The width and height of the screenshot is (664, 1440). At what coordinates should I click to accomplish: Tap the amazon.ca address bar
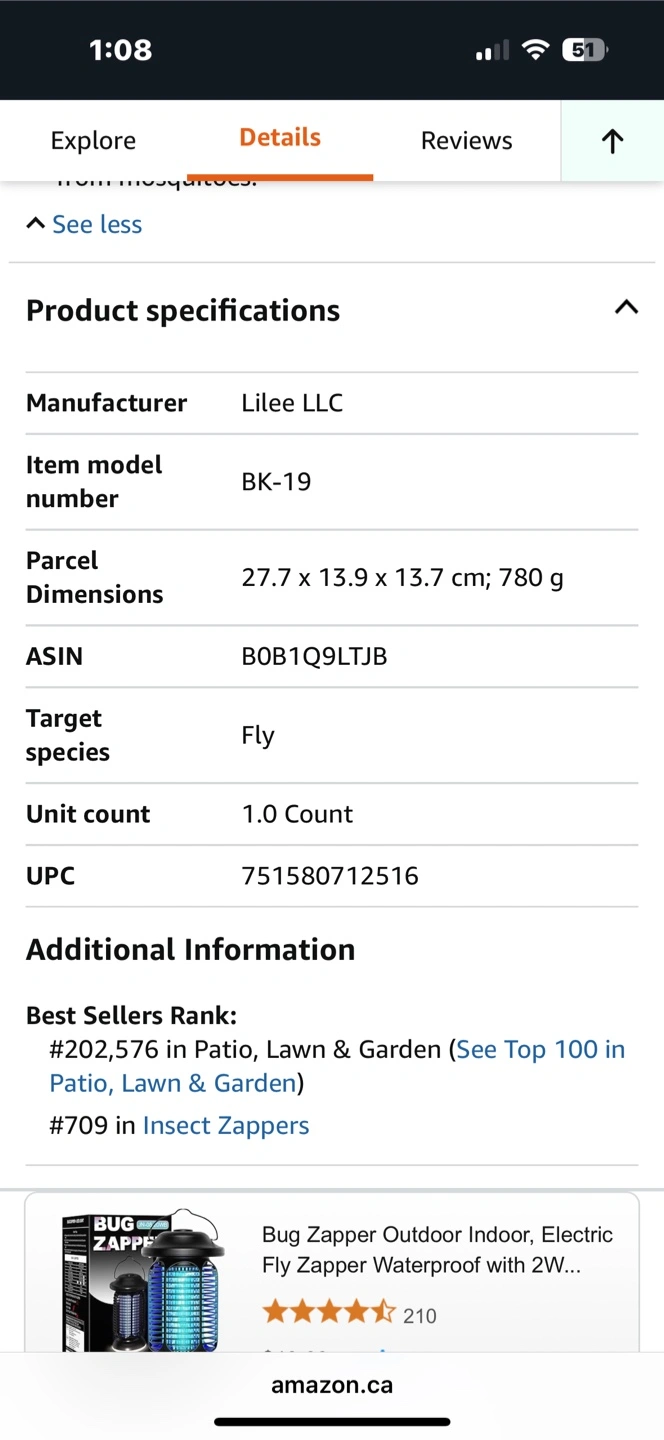[332, 1386]
